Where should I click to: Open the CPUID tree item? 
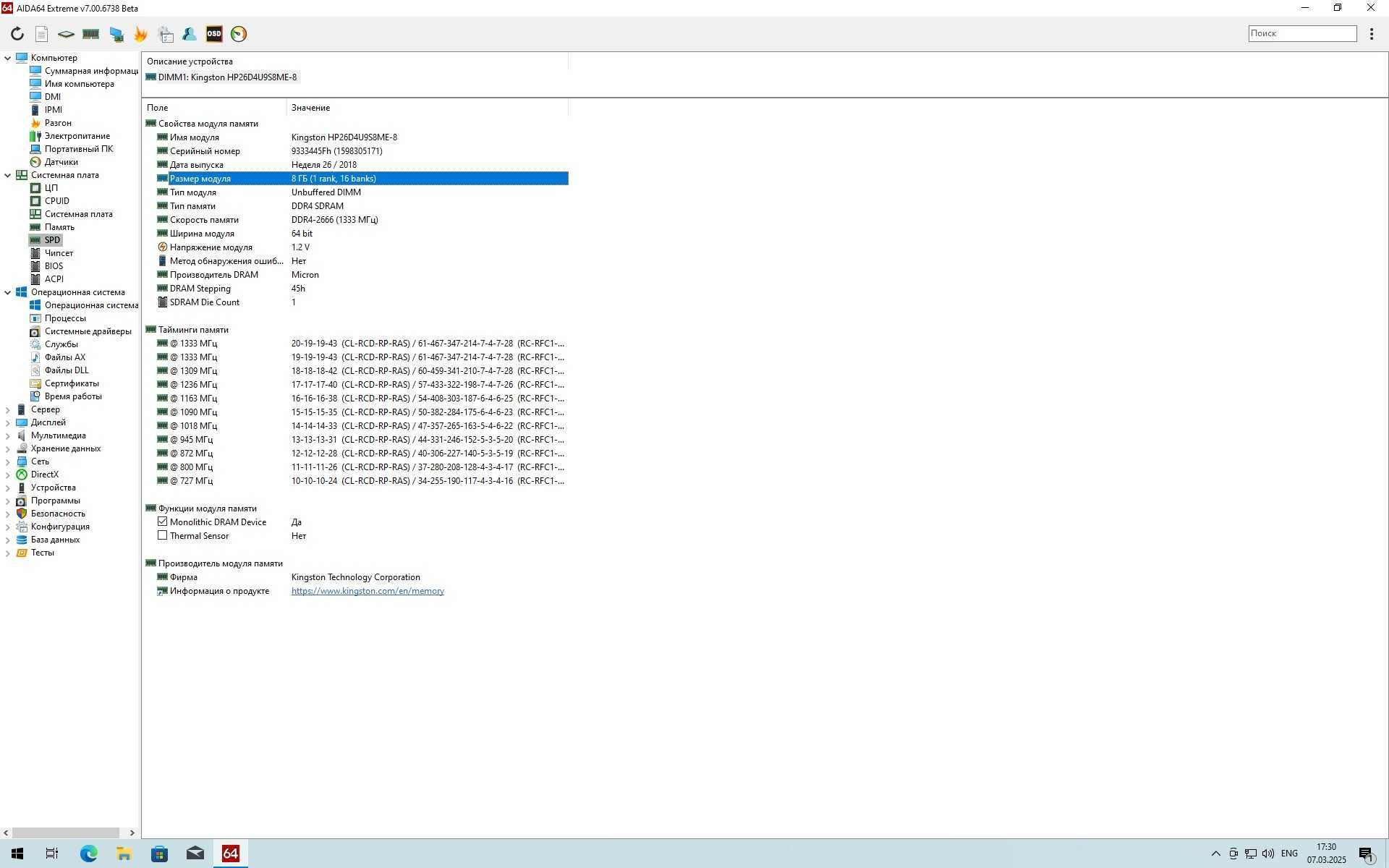[x=57, y=201]
